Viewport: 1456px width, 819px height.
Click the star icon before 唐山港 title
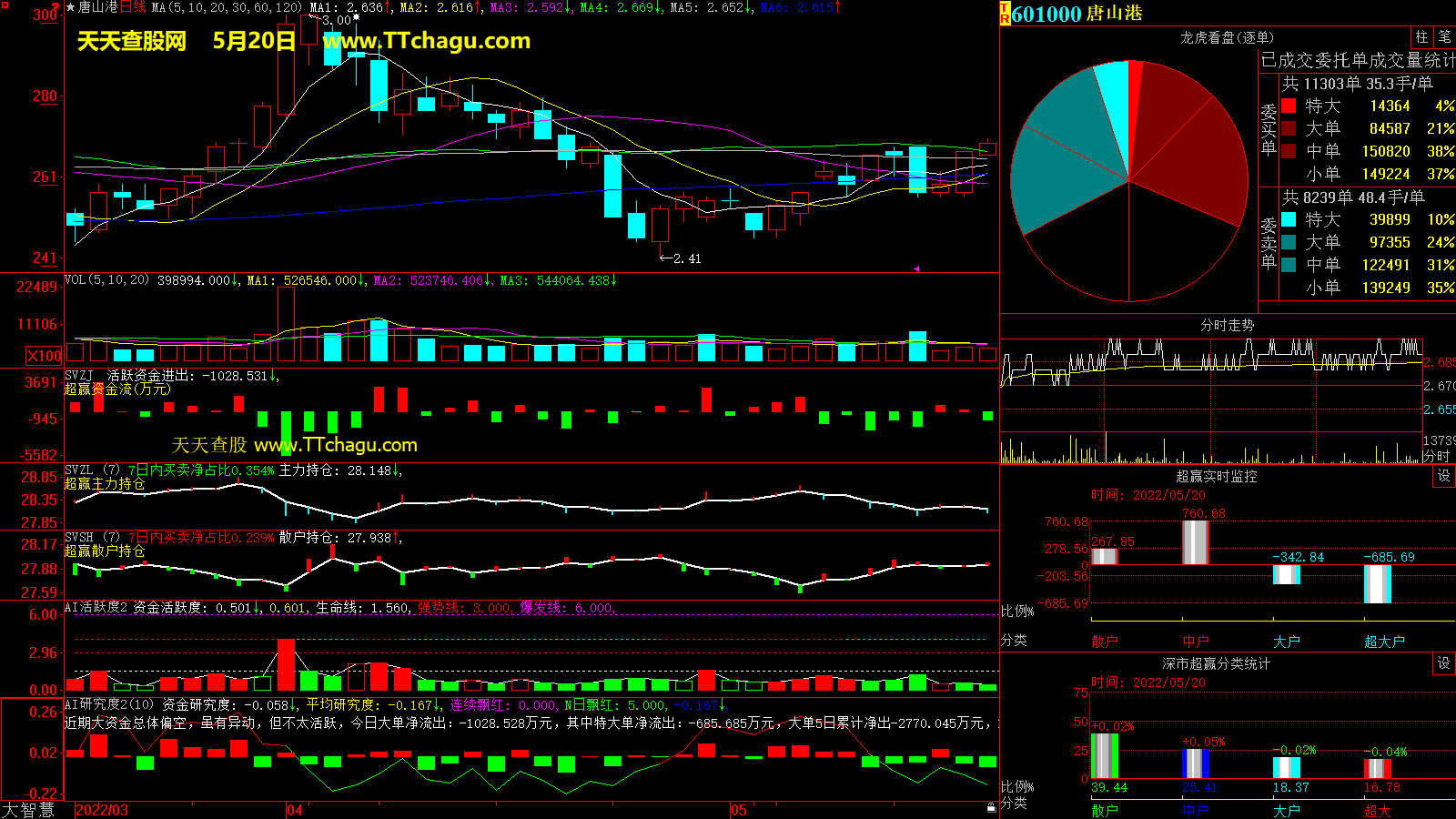pos(71,7)
